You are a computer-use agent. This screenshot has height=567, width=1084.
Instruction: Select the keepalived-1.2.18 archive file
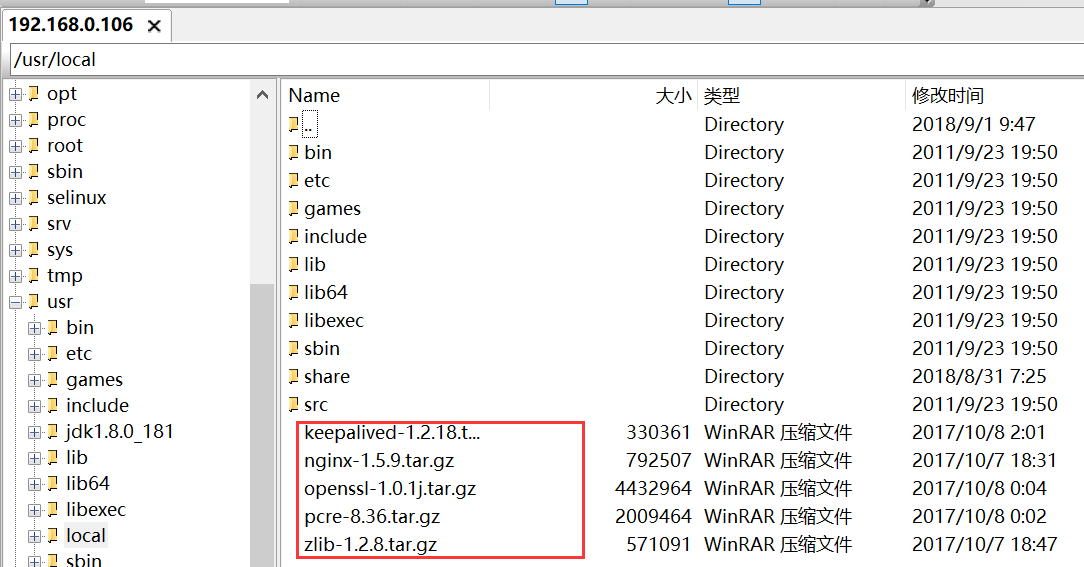pos(392,433)
